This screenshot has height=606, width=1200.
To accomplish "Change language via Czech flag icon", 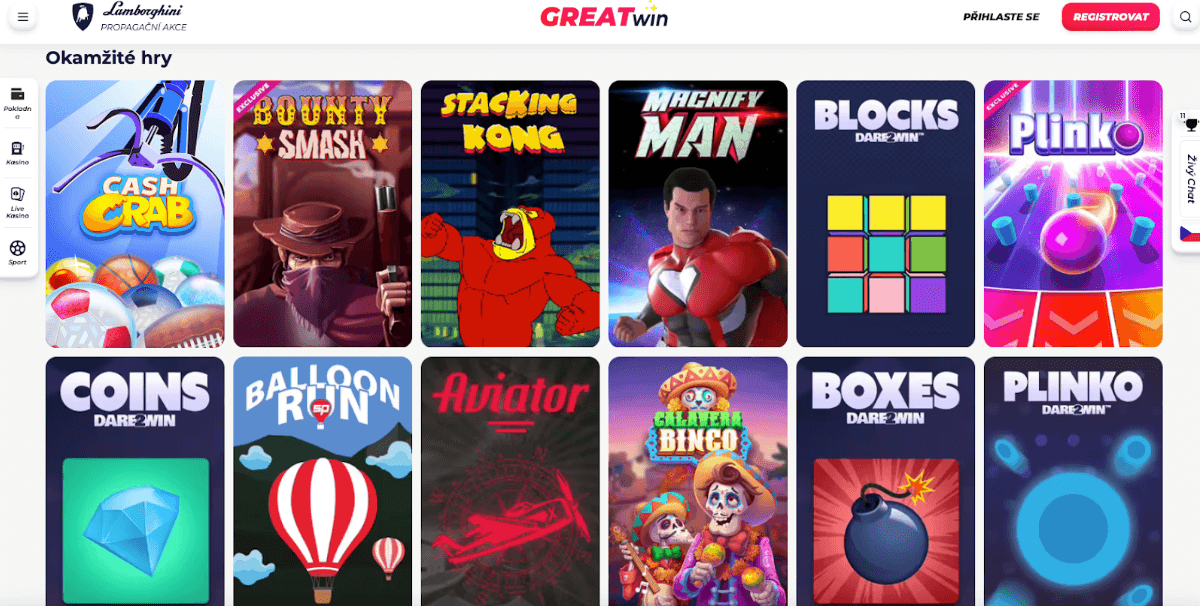I will tap(1188, 233).
